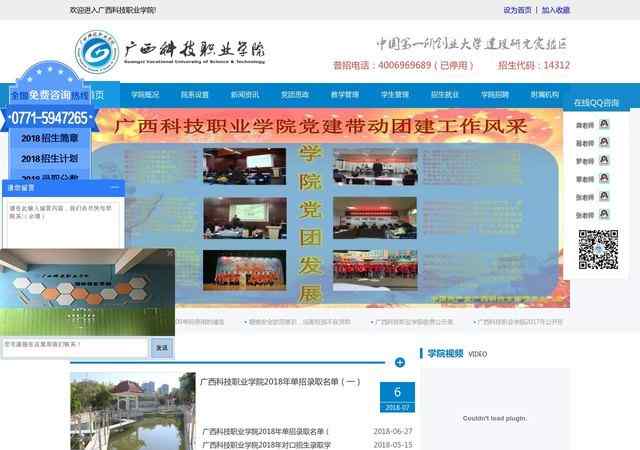Click the top-right conference photo in banner
The height and width of the screenshot is (450, 640).
pos(375,167)
